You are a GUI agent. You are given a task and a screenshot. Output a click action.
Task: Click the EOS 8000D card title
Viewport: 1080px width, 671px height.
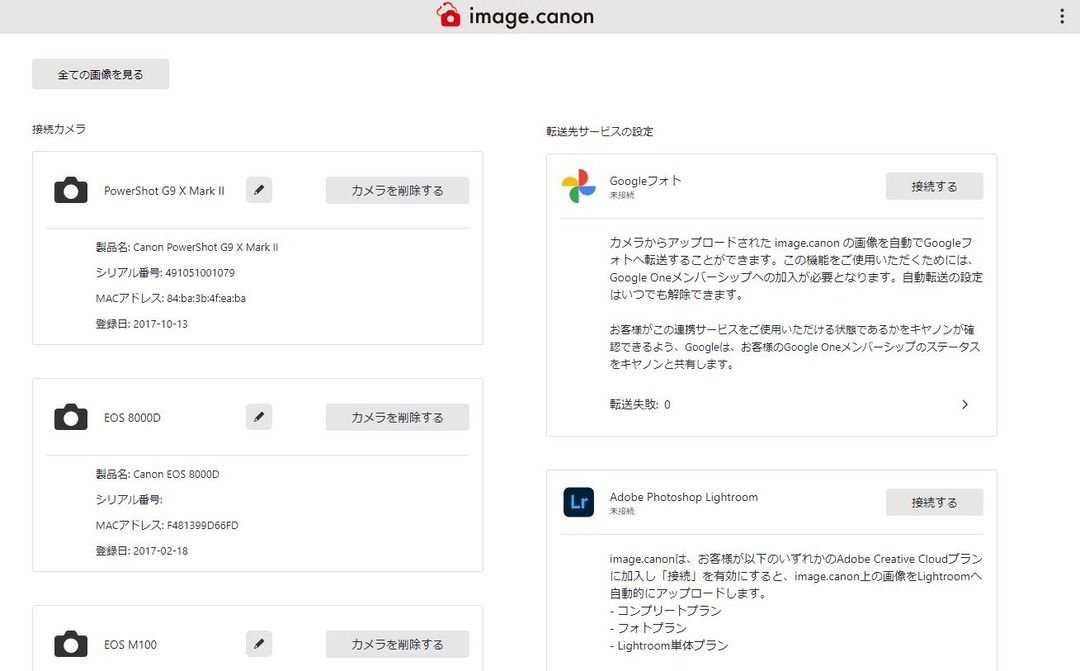[x=132, y=417]
